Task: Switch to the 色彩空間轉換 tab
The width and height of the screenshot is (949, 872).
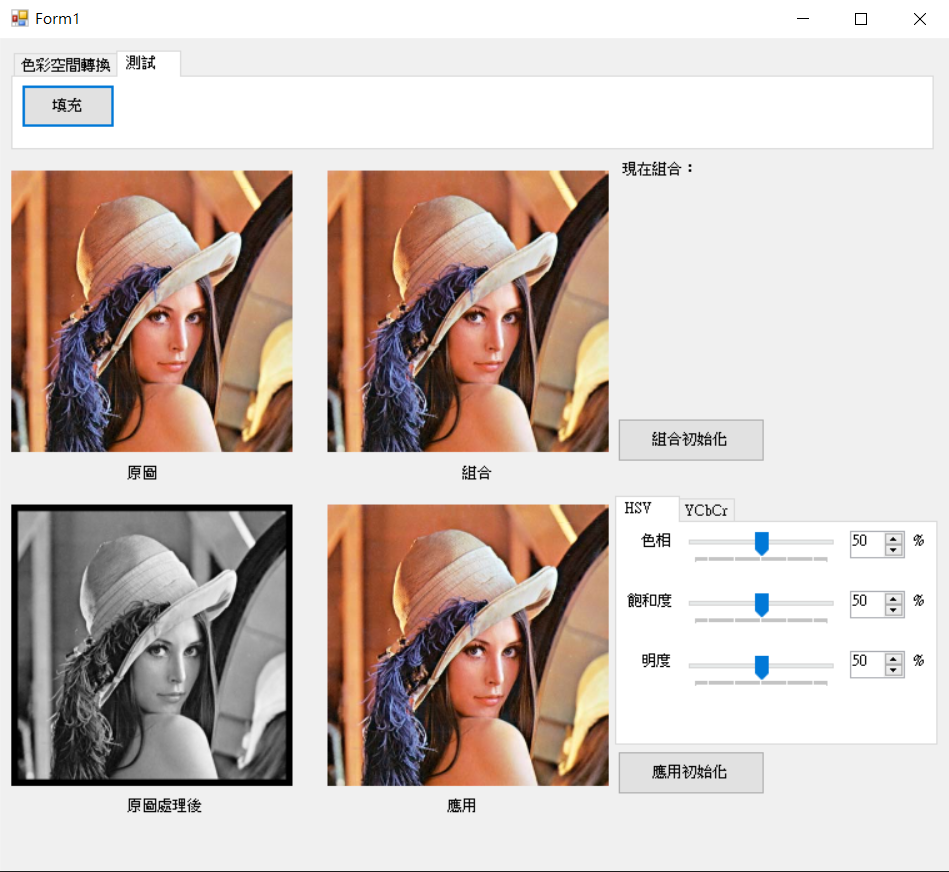Action: (65, 65)
